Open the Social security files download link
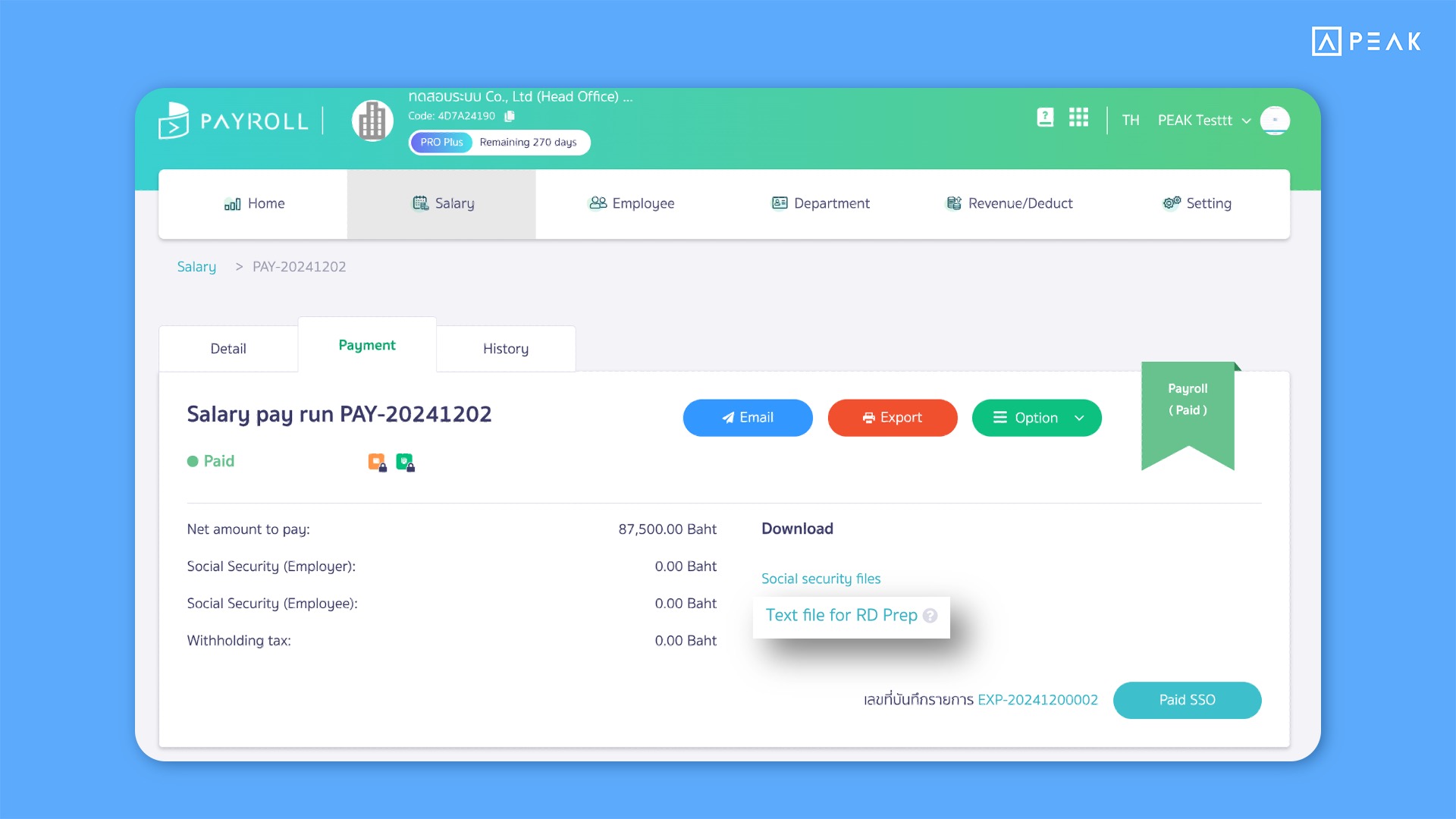The height and width of the screenshot is (819, 1456). click(x=820, y=577)
